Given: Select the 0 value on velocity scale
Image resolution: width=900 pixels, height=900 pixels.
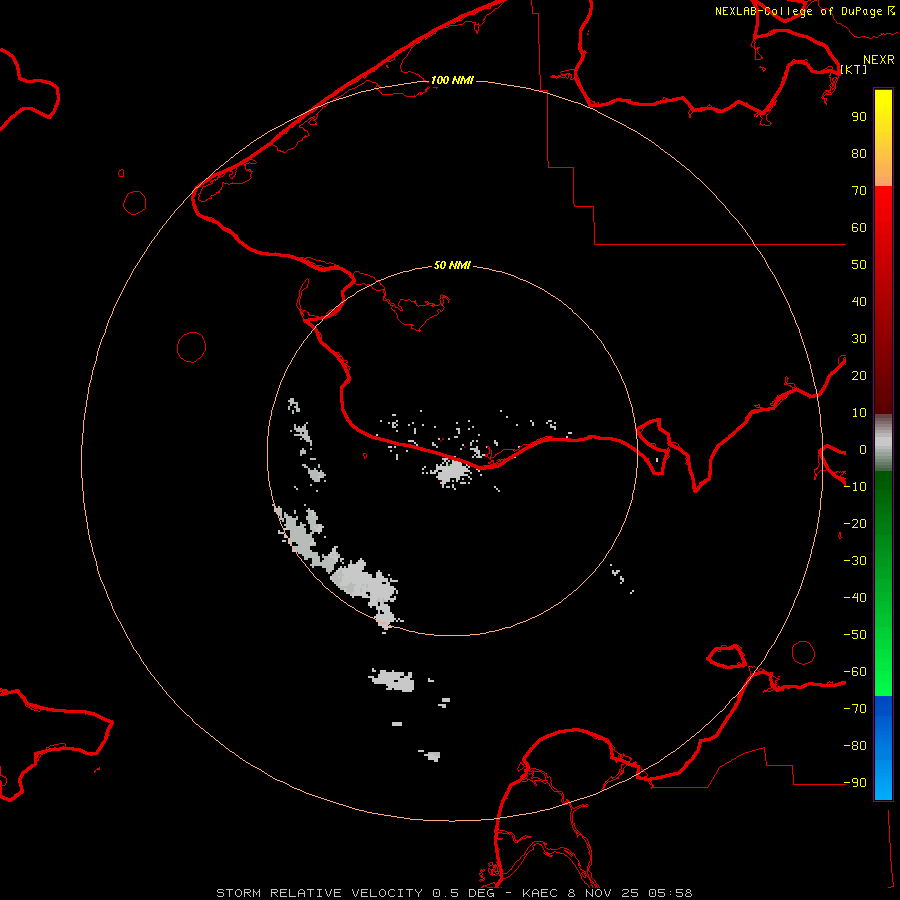Looking at the screenshot, I should (x=863, y=450).
